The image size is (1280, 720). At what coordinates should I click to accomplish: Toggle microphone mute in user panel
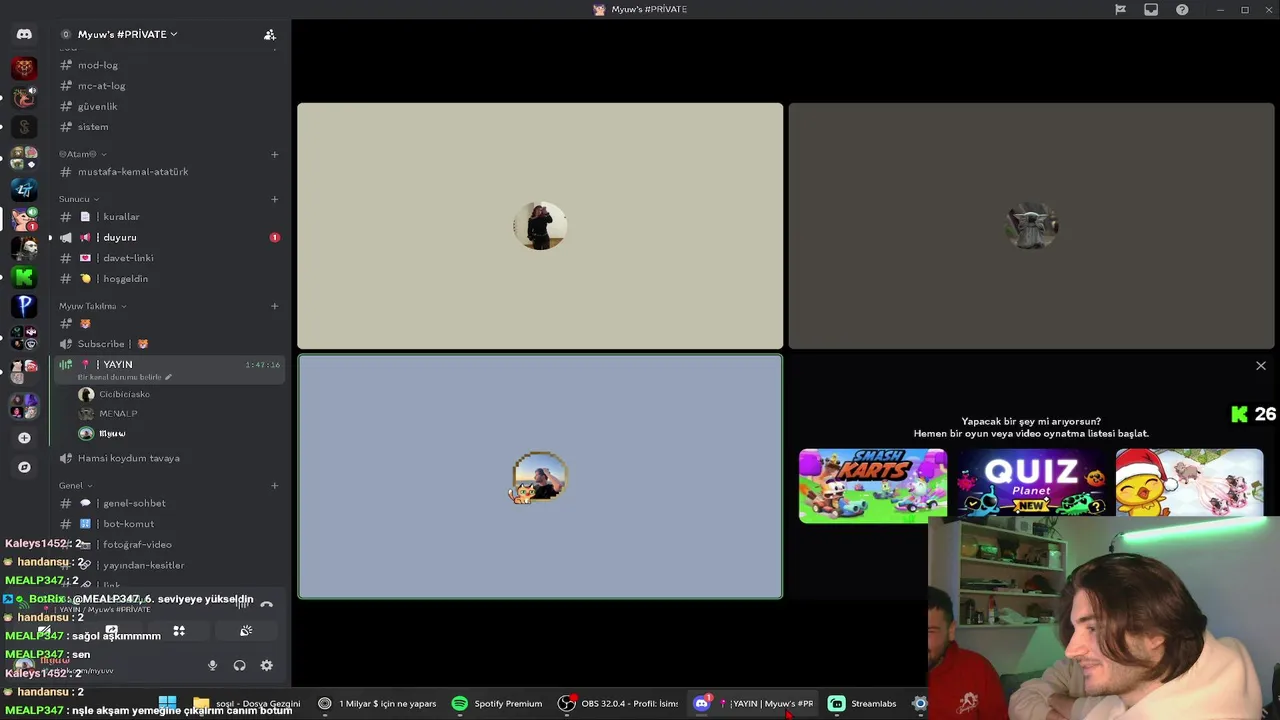pos(212,665)
